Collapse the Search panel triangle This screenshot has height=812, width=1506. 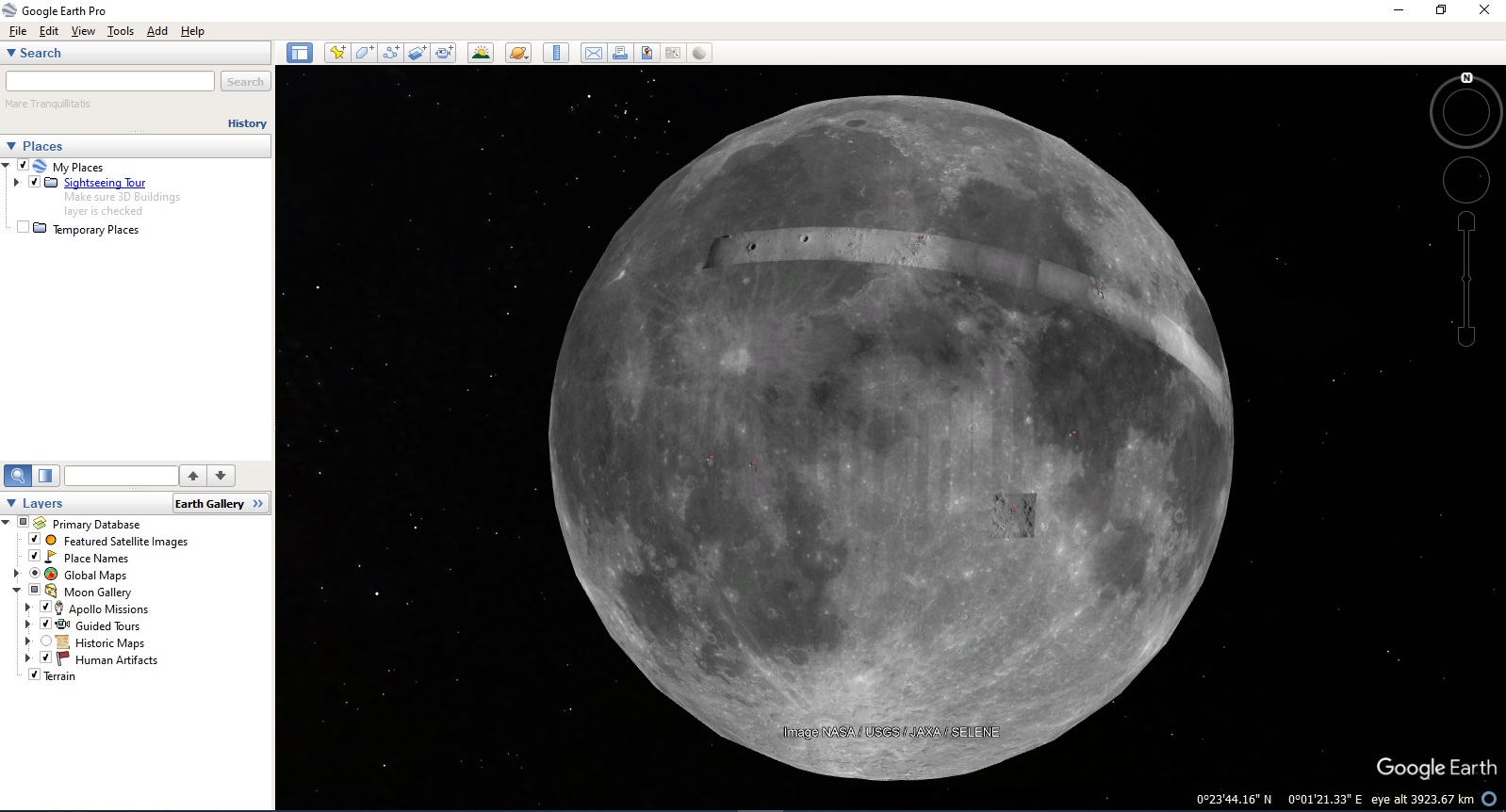(11, 53)
